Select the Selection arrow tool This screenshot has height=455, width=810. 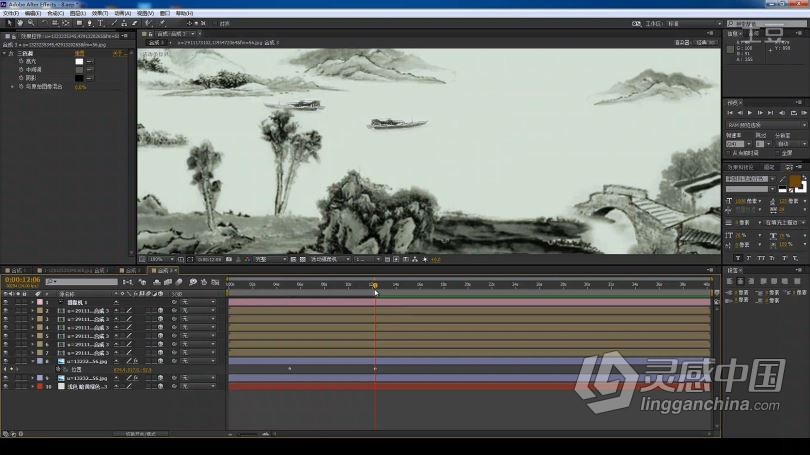pos(9,23)
